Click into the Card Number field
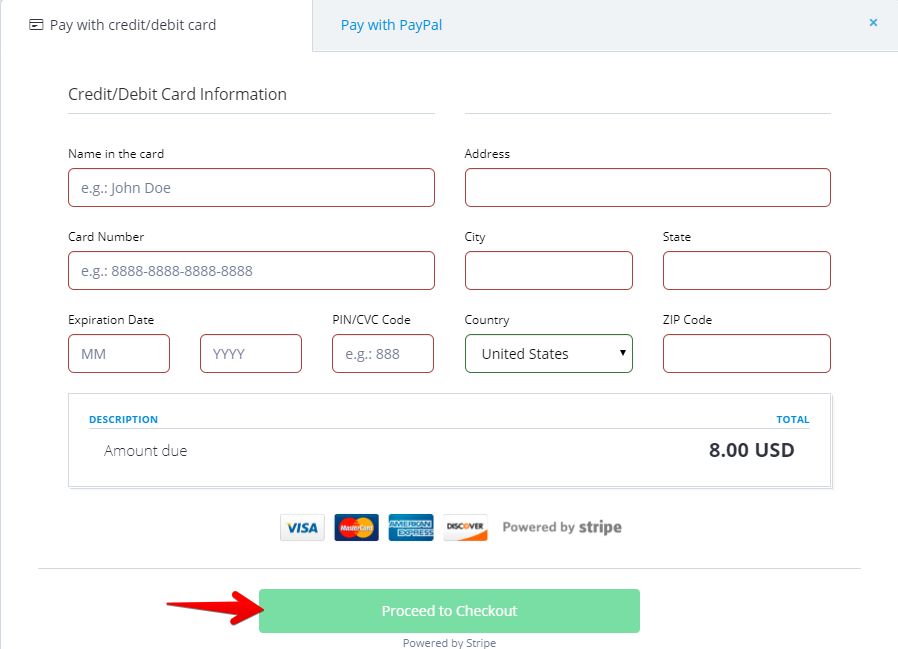The width and height of the screenshot is (898, 649). [251, 271]
